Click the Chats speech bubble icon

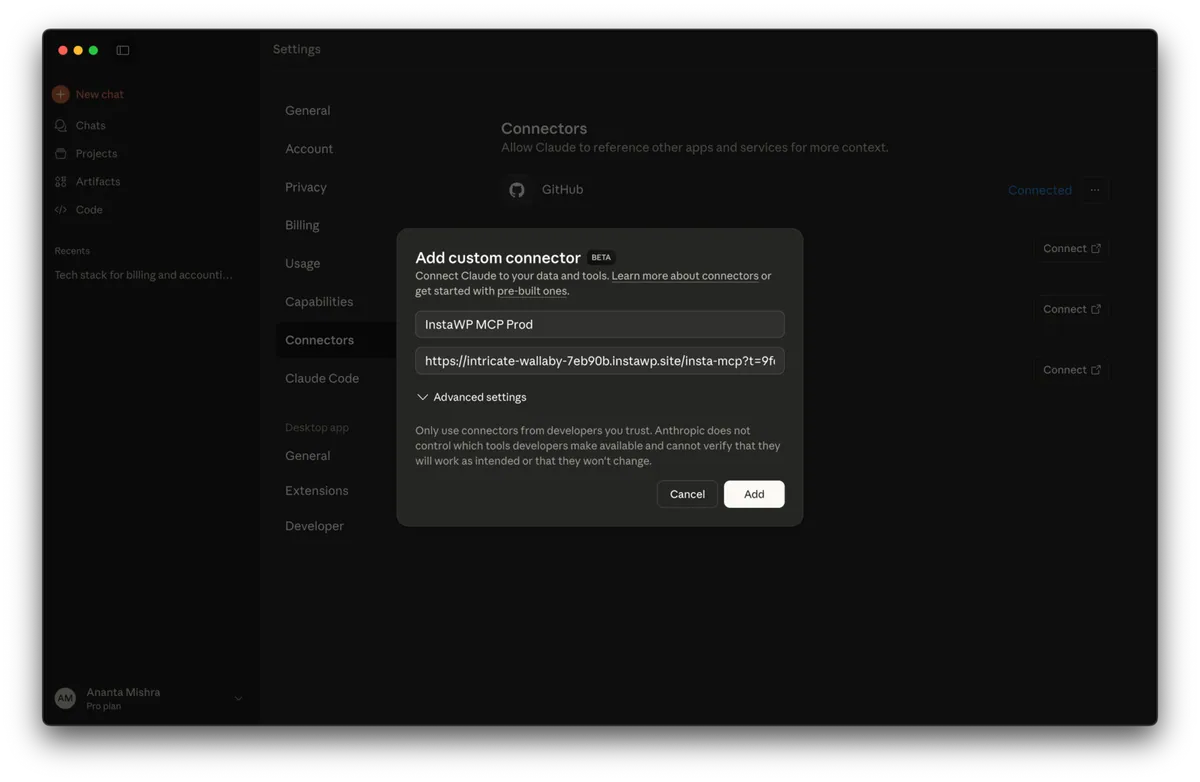click(61, 125)
